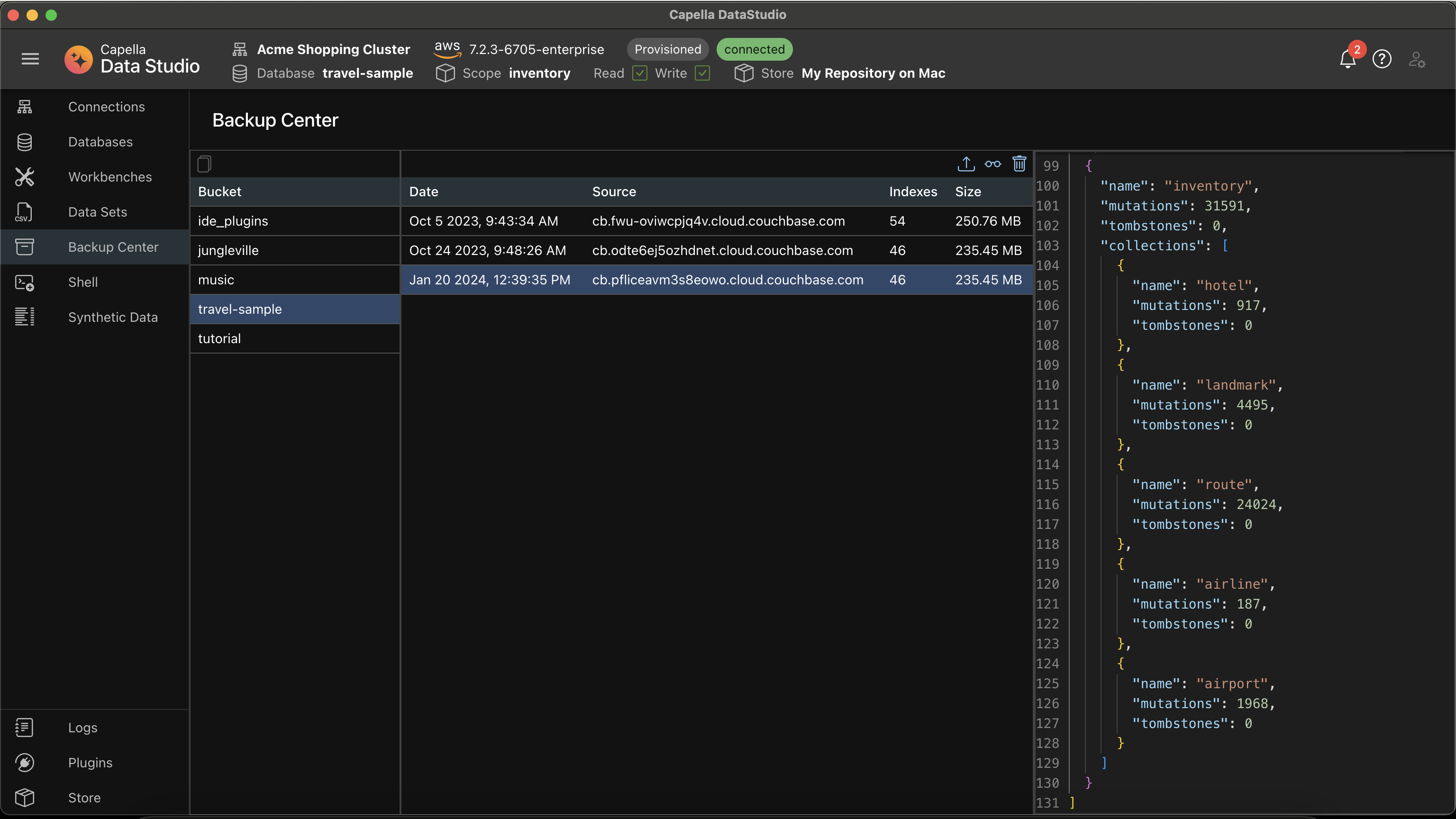Click the delete backup icon
Image resolution: width=1456 pixels, height=819 pixels.
click(1019, 163)
